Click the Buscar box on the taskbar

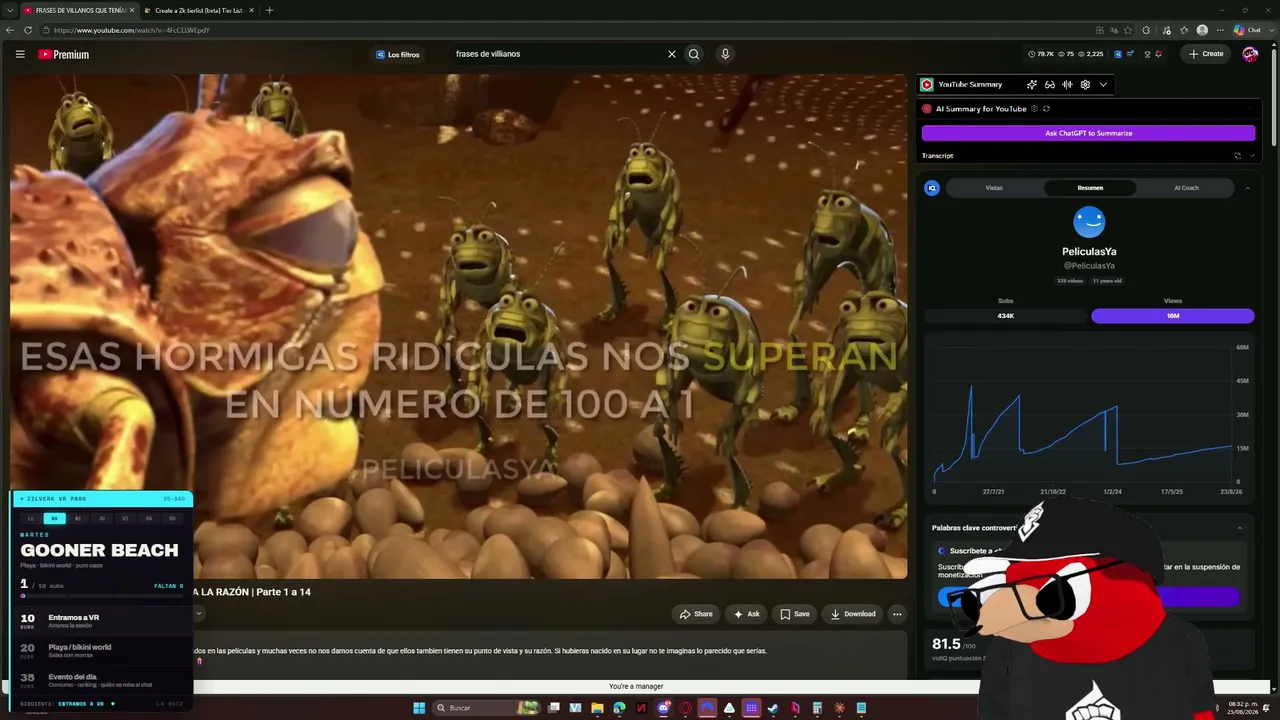(x=486, y=708)
